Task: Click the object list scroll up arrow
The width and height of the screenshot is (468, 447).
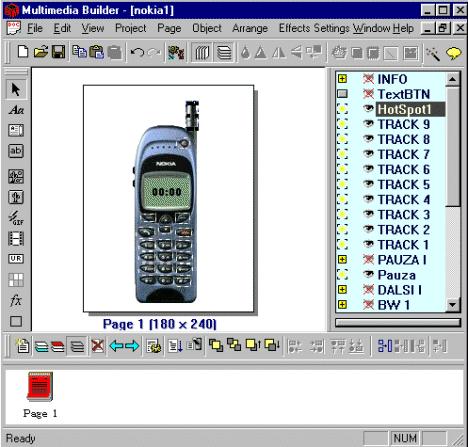Action: 453,79
